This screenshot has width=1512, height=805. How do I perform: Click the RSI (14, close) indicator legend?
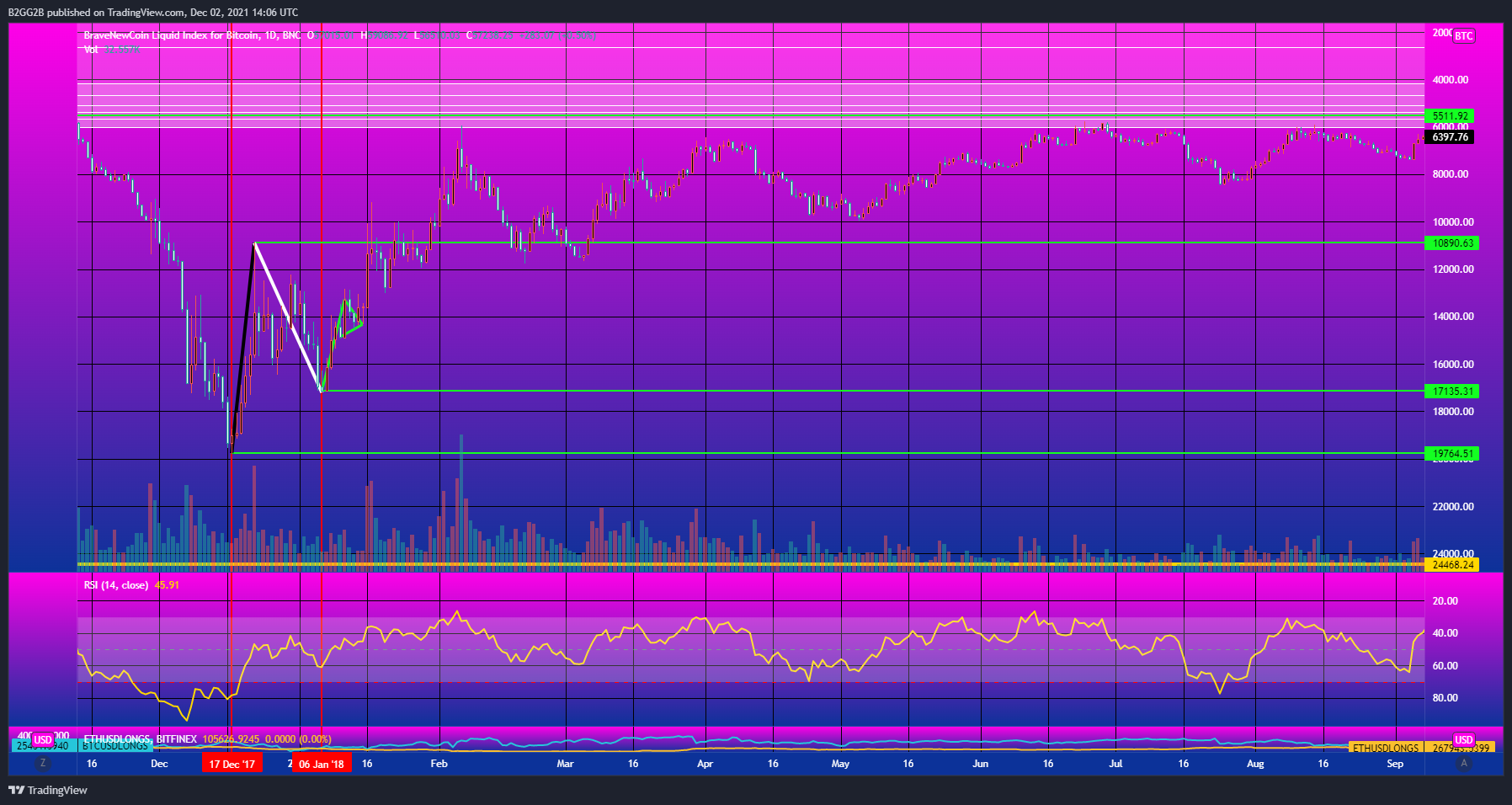[116, 584]
